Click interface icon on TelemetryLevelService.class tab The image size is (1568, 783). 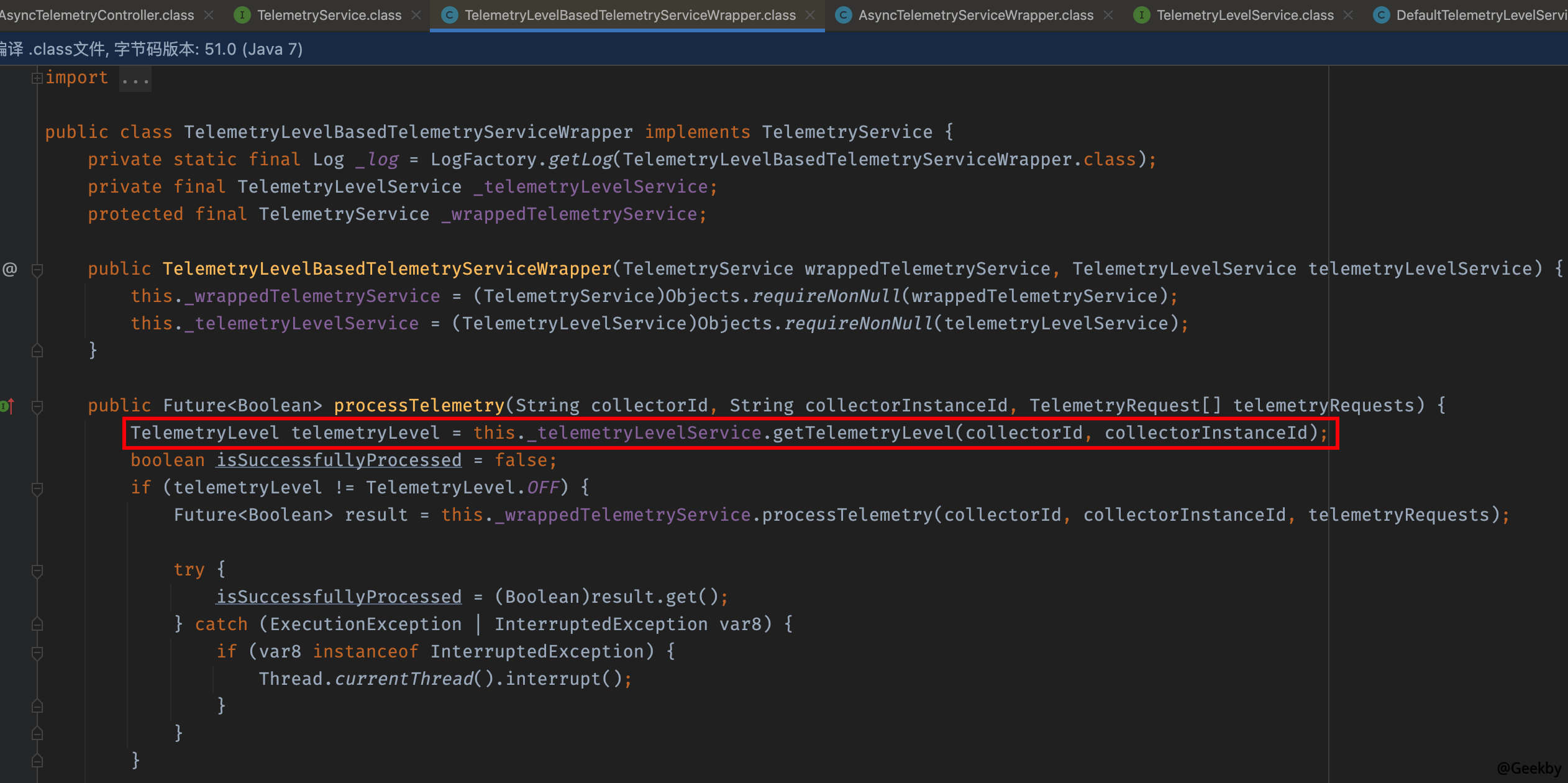click(1141, 15)
